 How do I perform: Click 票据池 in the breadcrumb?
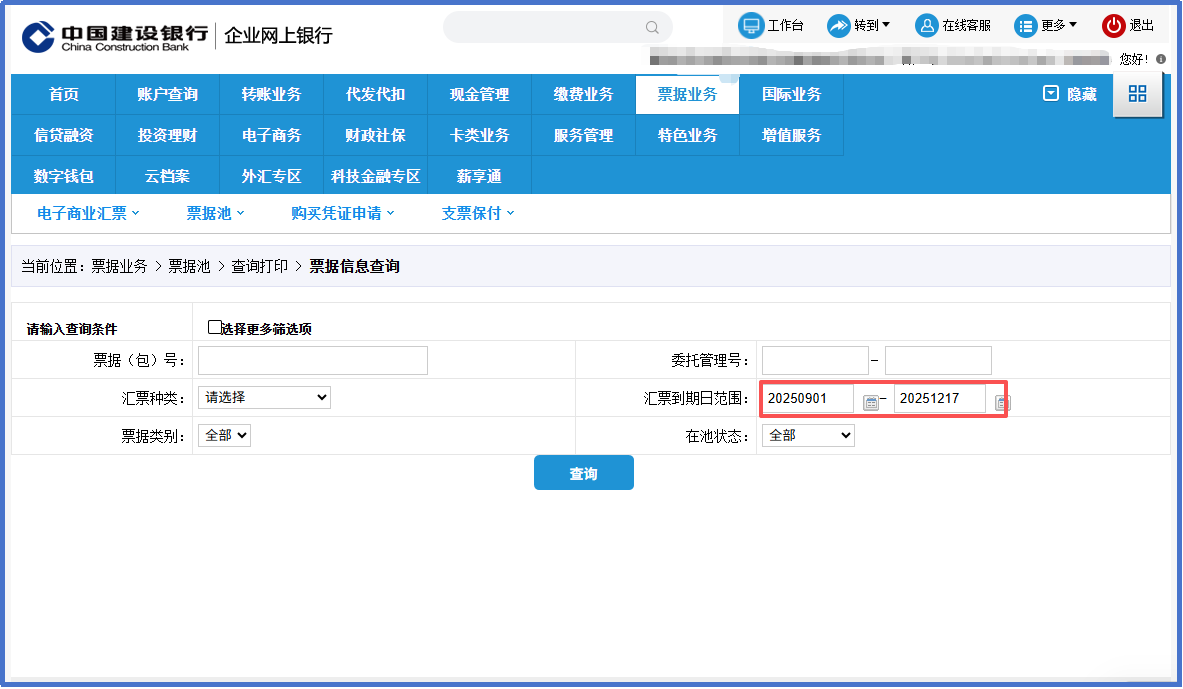189,266
